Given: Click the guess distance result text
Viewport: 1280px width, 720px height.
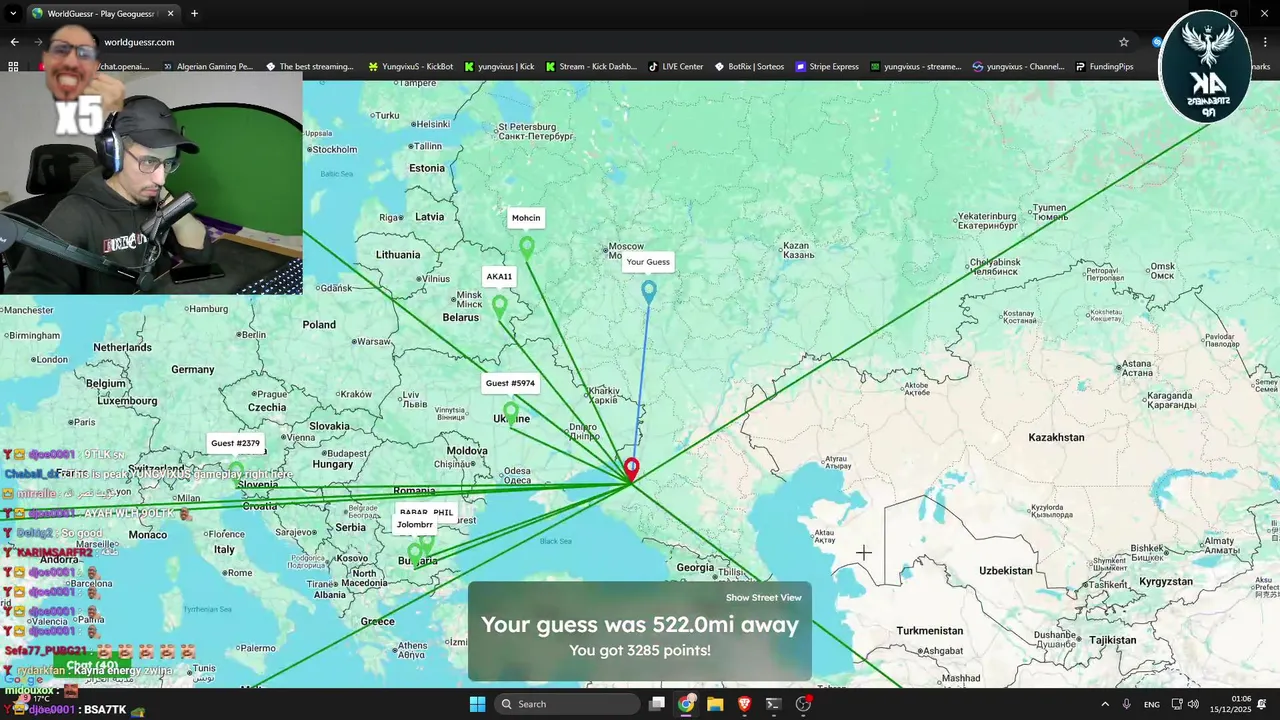Looking at the screenshot, I should (x=640, y=625).
